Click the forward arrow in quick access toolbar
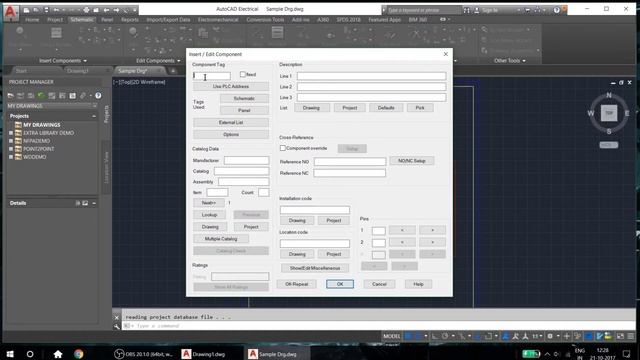The width and height of the screenshot is (640, 360). point(116,10)
